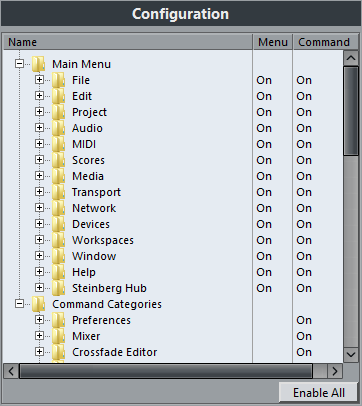The image size is (362, 406).
Task: Click the Transport folder icon
Action: (x=59, y=192)
